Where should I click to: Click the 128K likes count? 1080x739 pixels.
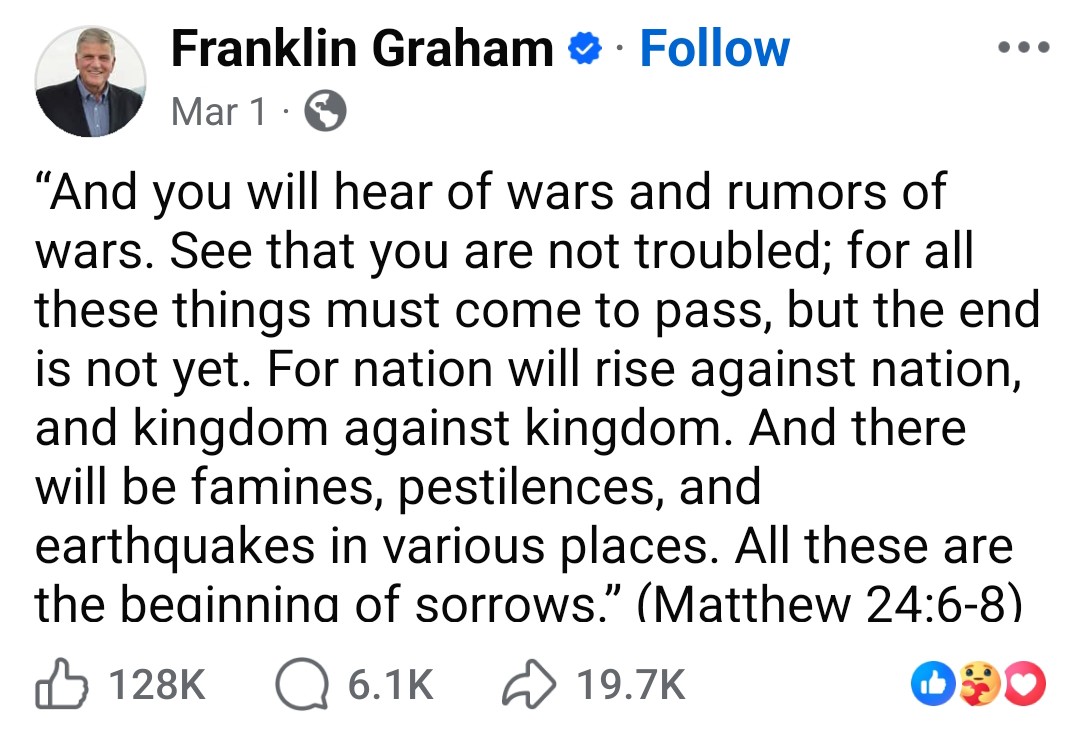coord(156,686)
